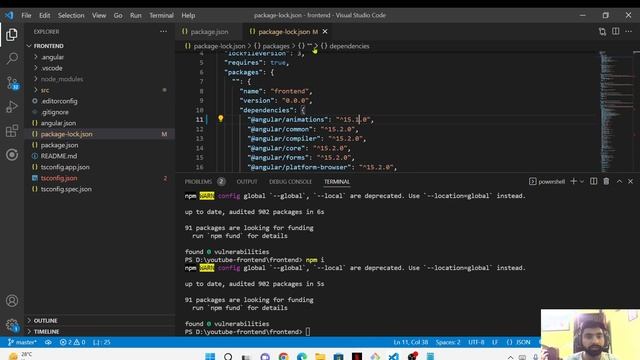This screenshot has height=360, width=640.
Task: Open File Explorer from taskbar
Action: click(320, 357)
